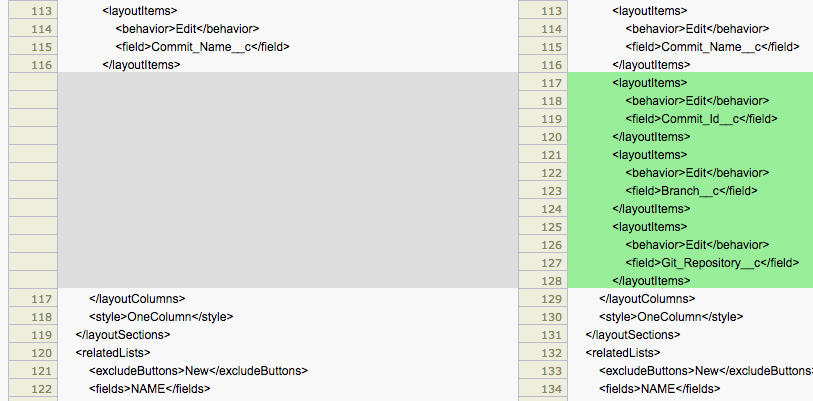Click green <behavior>Edit</behavior> on line 126
813x401 pixels.
point(697,245)
